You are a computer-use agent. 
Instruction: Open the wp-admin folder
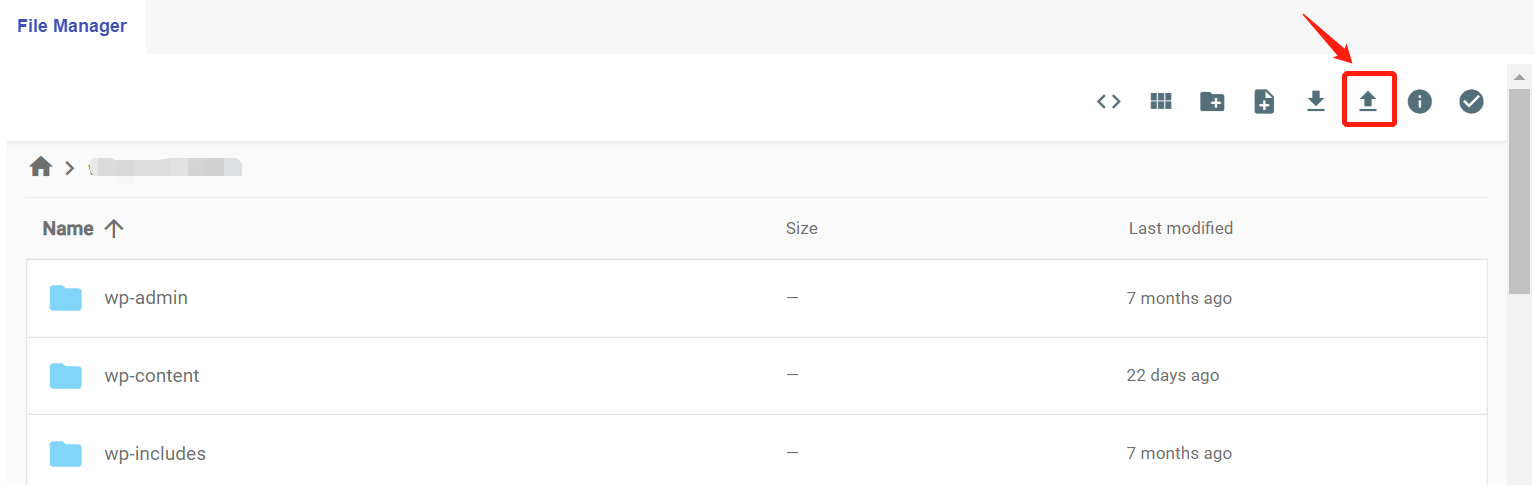click(x=146, y=298)
